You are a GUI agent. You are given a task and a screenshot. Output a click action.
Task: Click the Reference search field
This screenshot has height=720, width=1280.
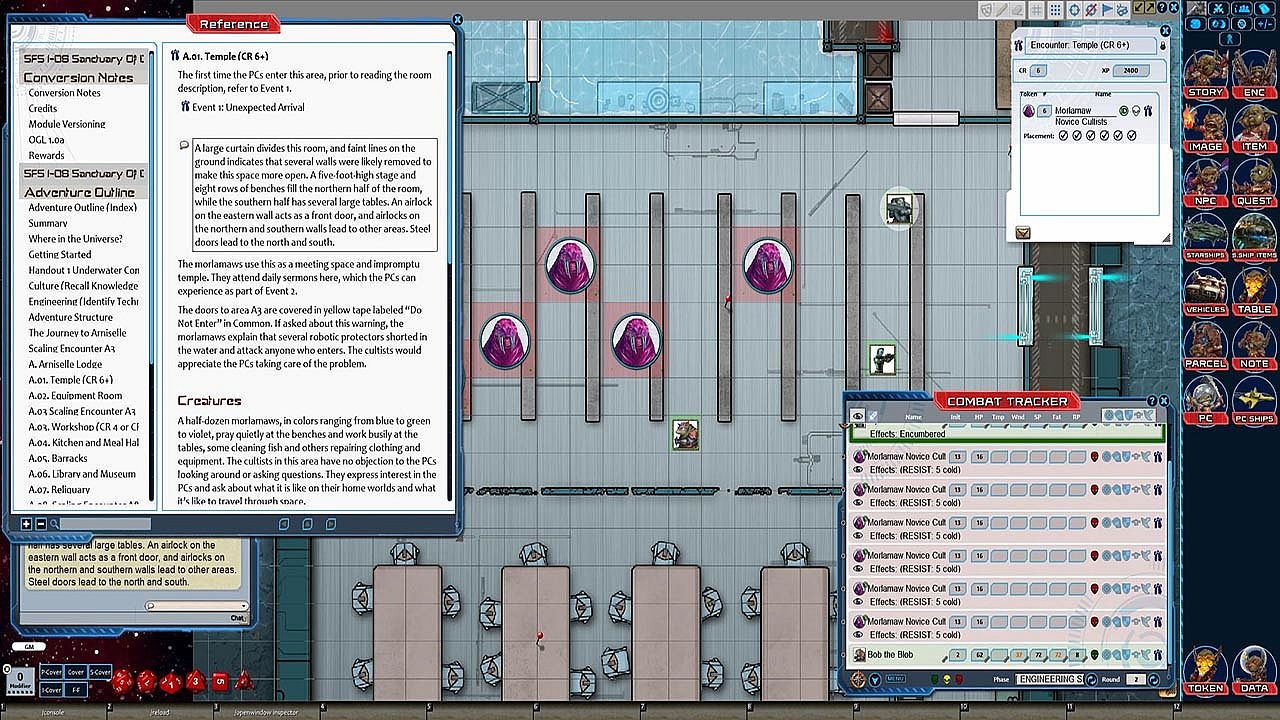click(104, 524)
